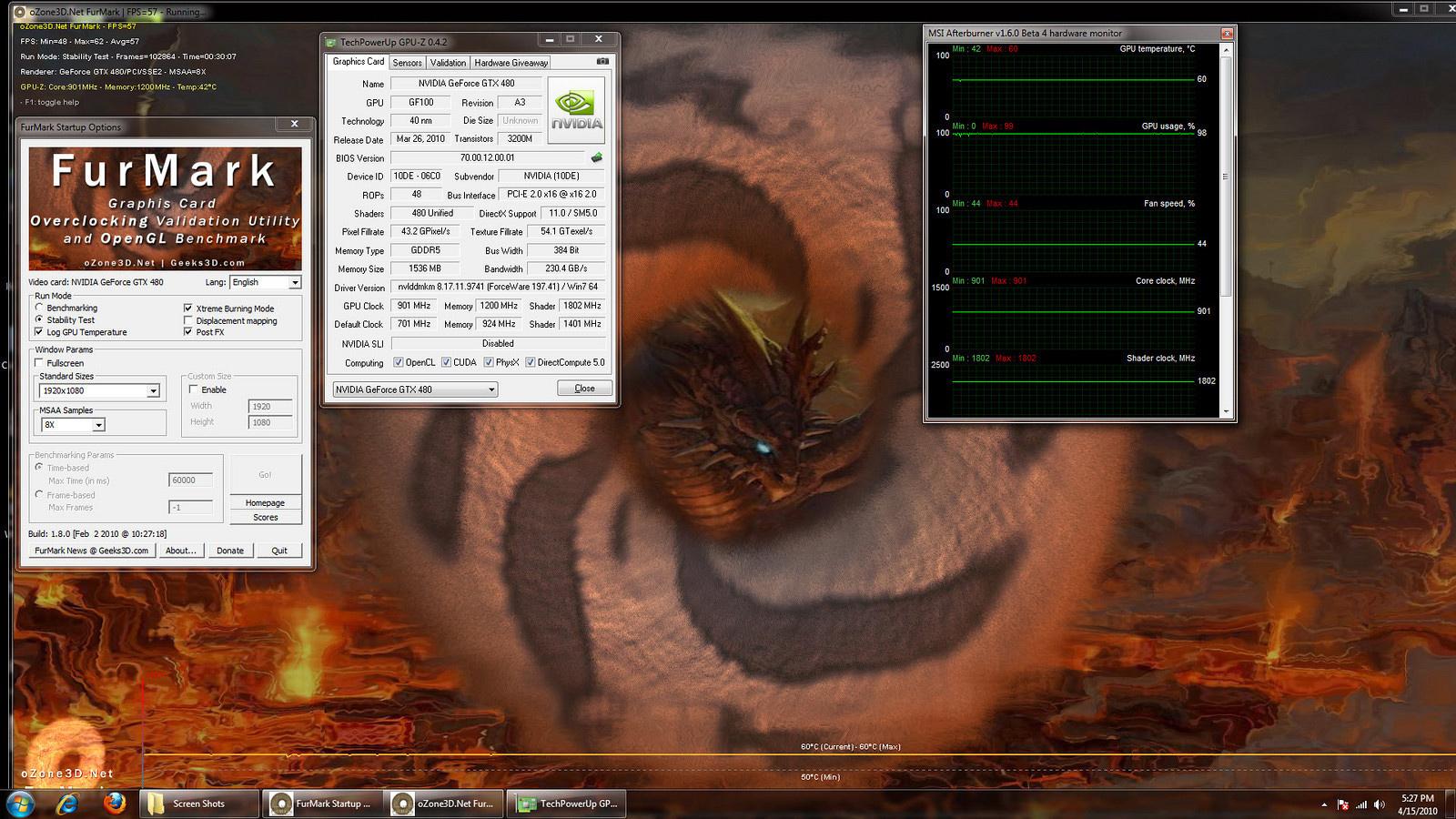Click the NVIDIA logo in GPU-Z
This screenshot has height=819, width=1456.
click(576, 110)
